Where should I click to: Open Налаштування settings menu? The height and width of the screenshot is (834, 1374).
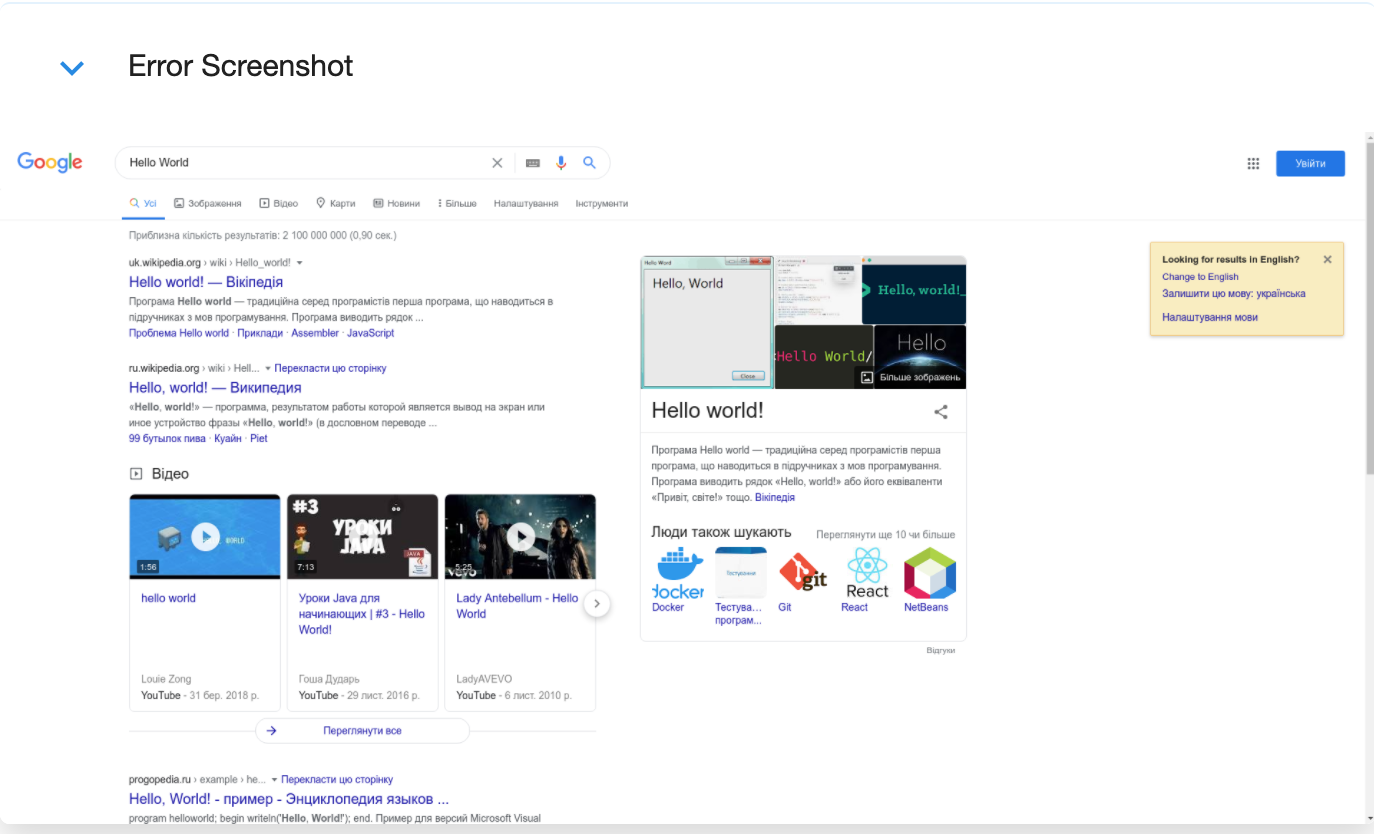(526, 203)
